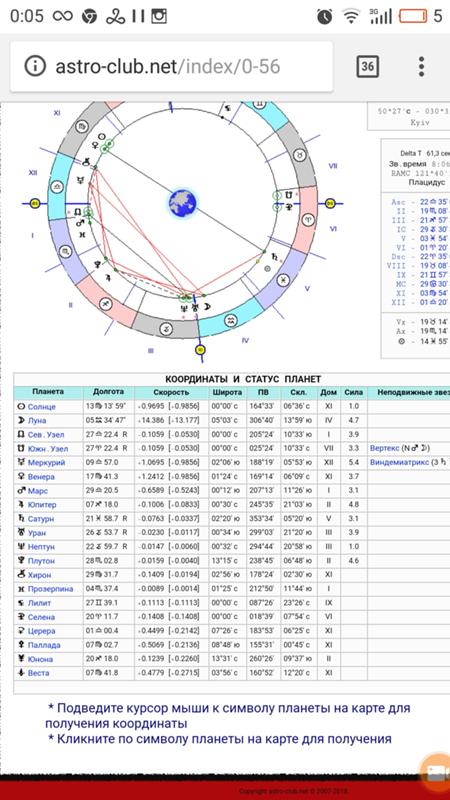The width and height of the screenshot is (450, 800).
Task: Click the Mars glyph in the Марс row
Action: [x=21, y=491]
